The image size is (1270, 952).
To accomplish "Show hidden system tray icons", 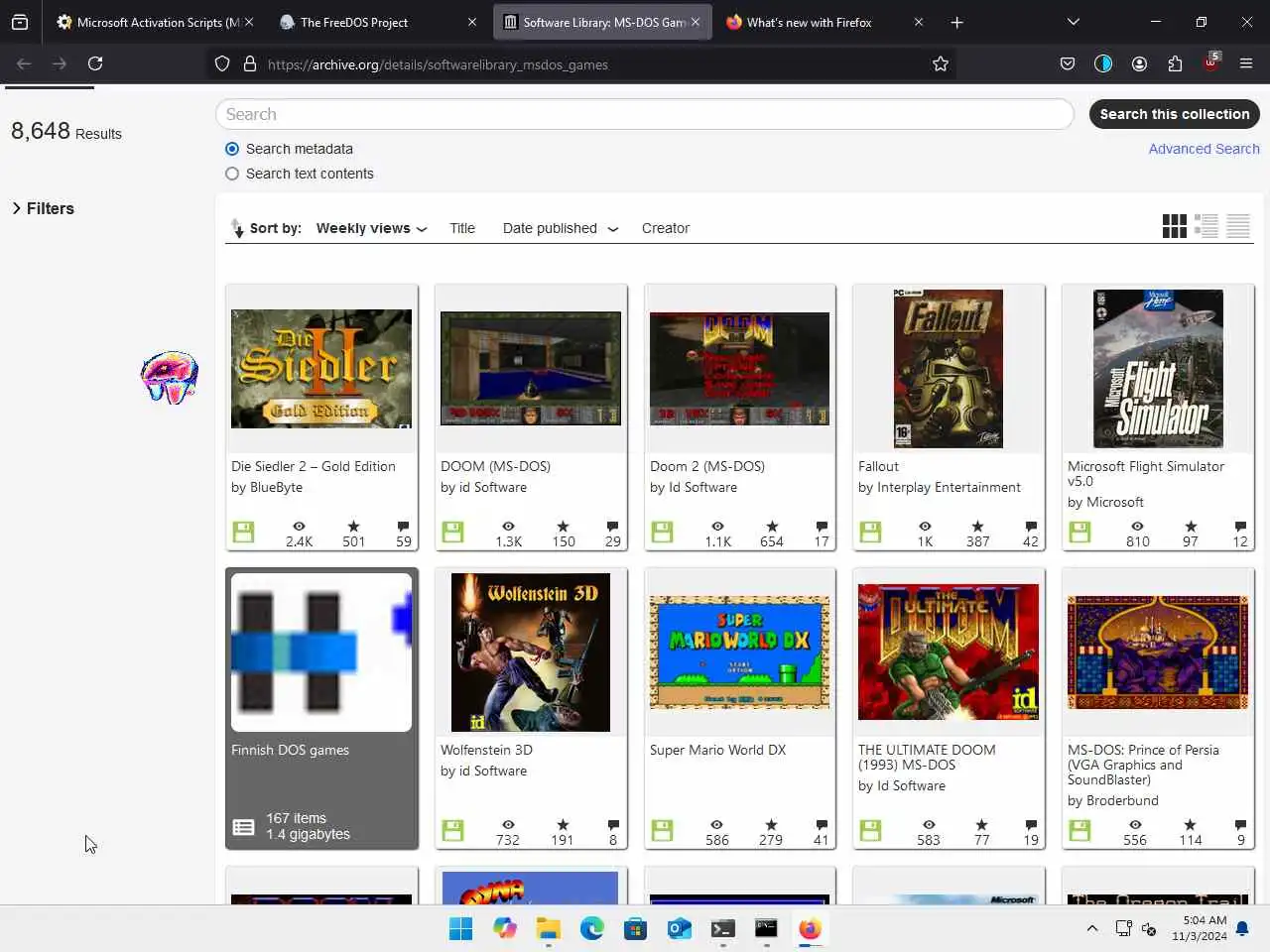I will [x=1092, y=929].
